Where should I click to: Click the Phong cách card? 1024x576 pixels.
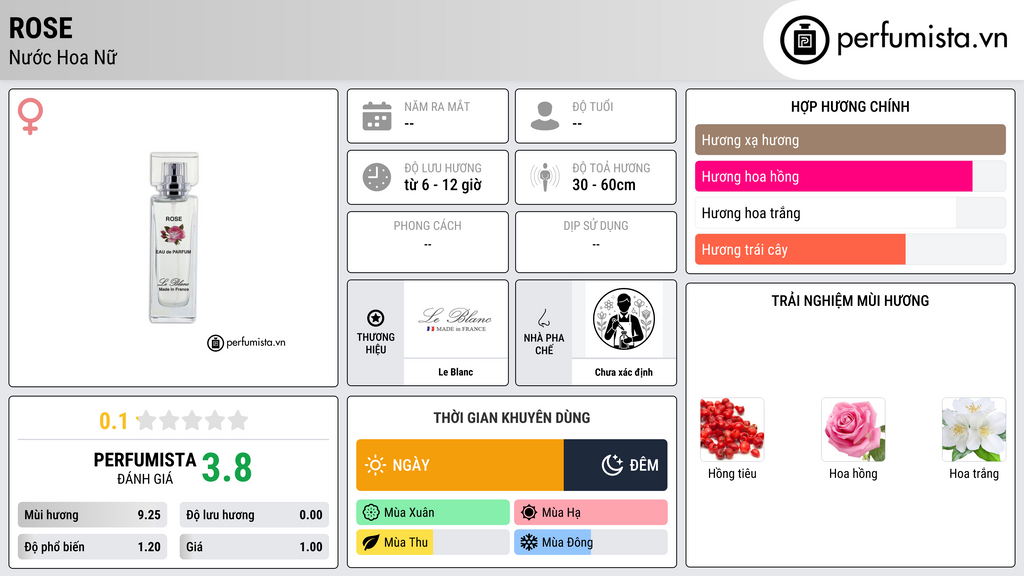(428, 242)
